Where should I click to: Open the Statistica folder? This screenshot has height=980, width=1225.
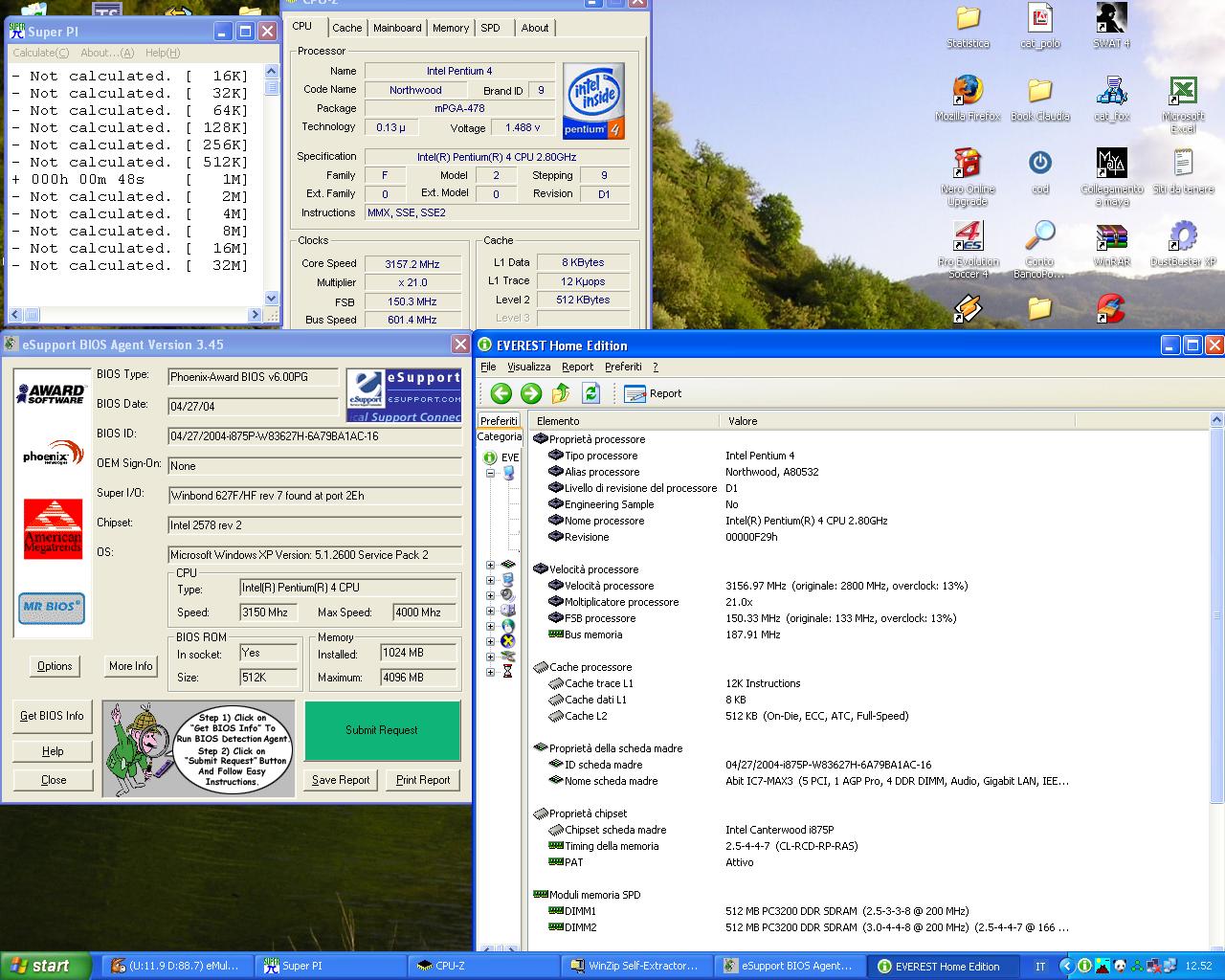point(968,26)
